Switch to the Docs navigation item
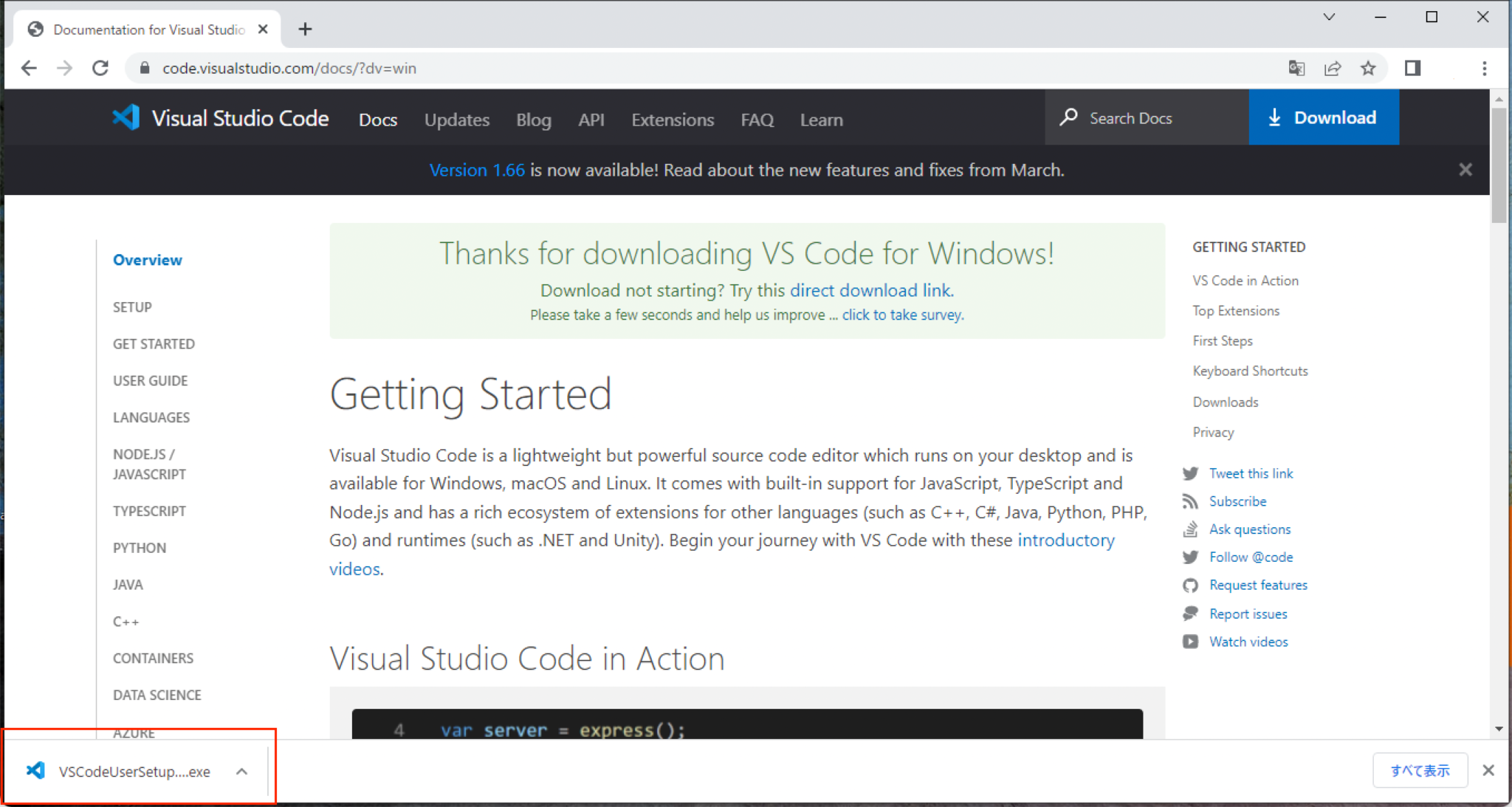The width and height of the screenshot is (1512, 807). click(378, 120)
